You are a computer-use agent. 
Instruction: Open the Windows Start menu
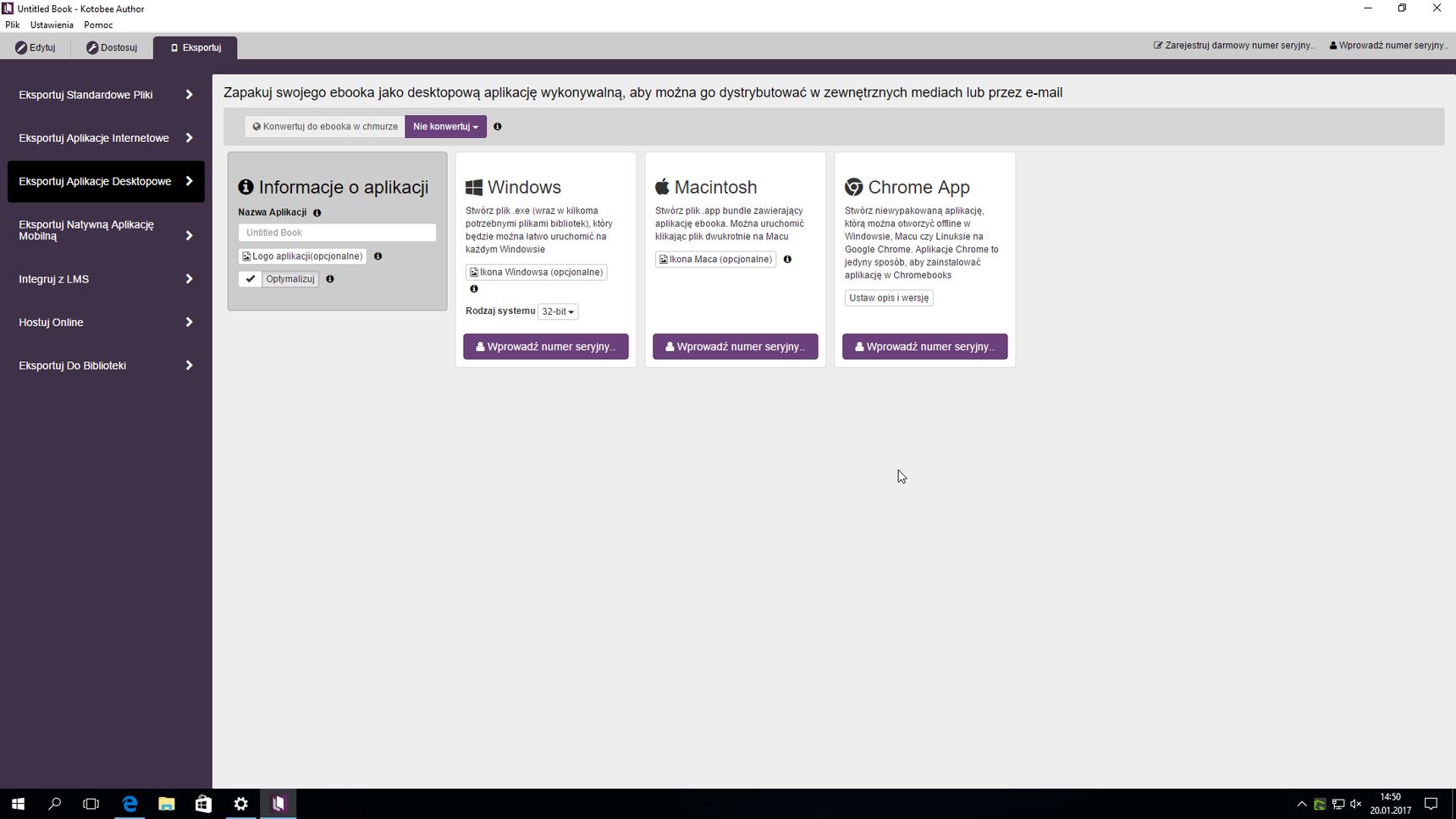click(18, 804)
